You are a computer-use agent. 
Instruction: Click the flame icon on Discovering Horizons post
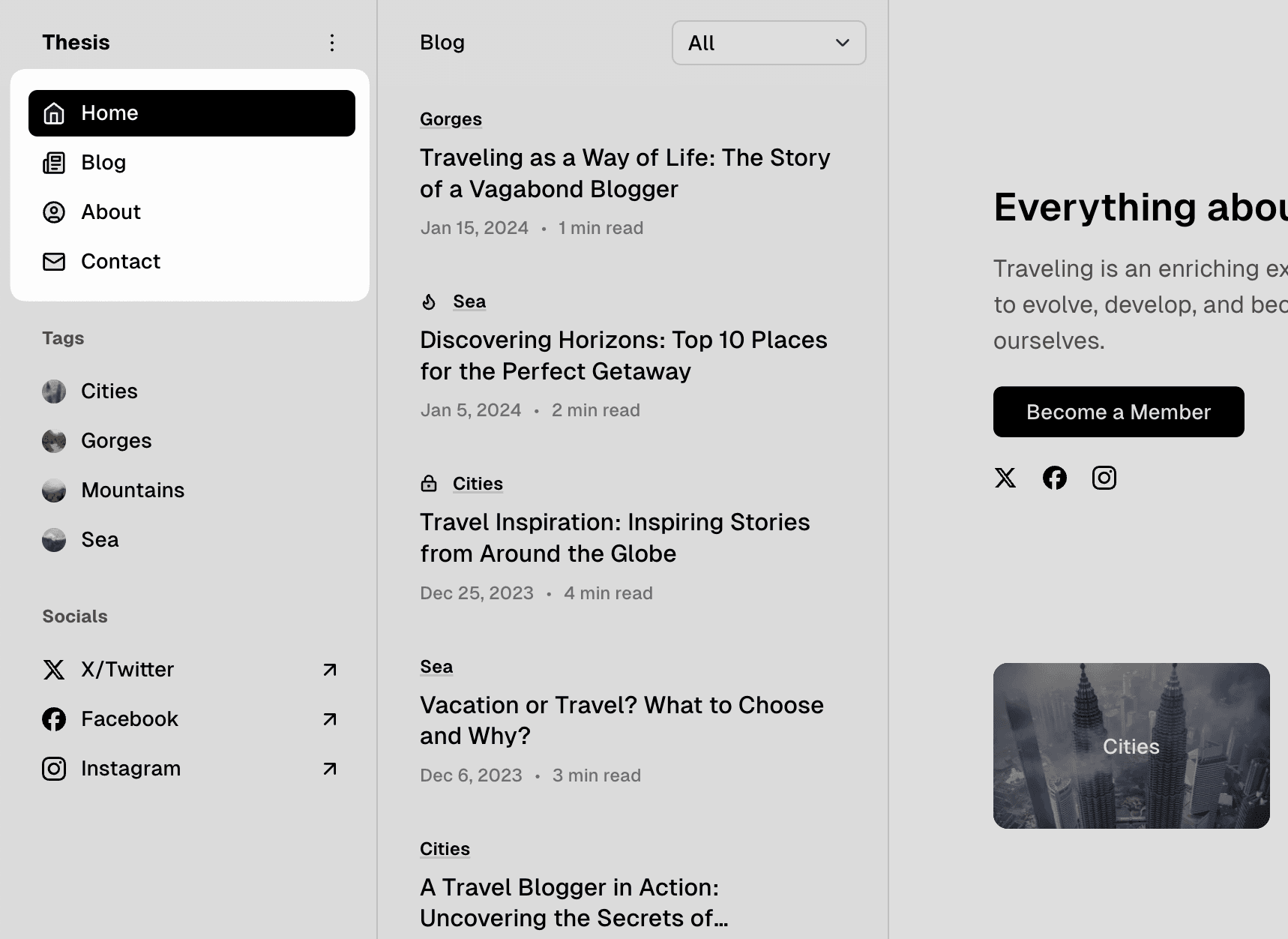click(x=429, y=301)
